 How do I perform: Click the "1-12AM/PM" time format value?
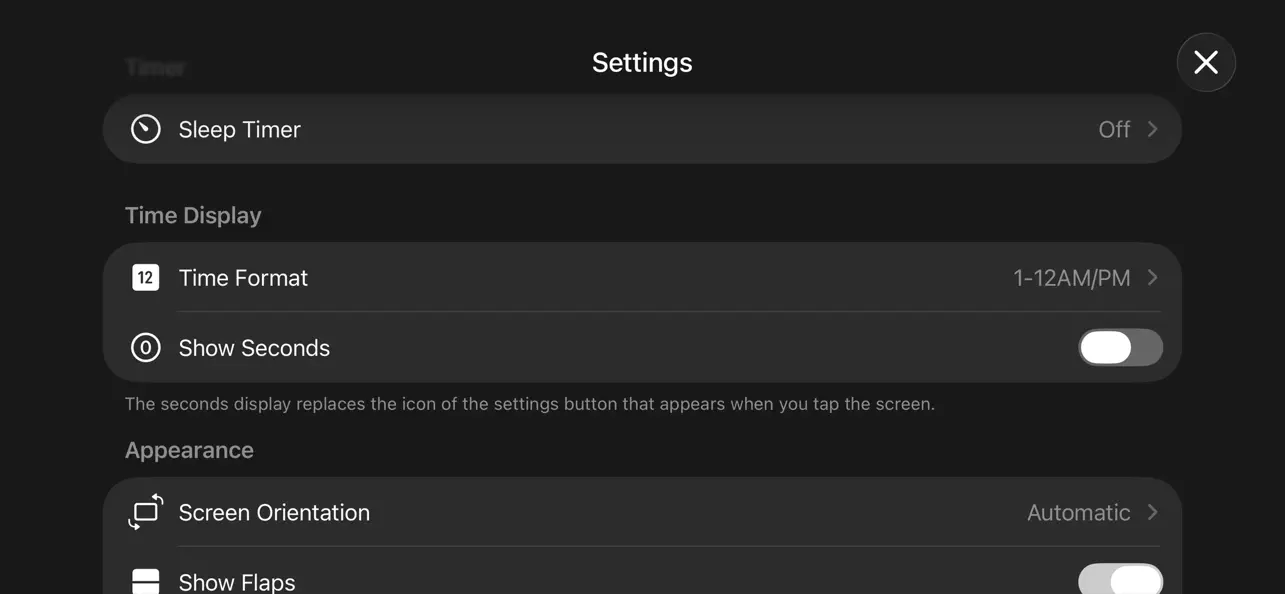point(1072,278)
